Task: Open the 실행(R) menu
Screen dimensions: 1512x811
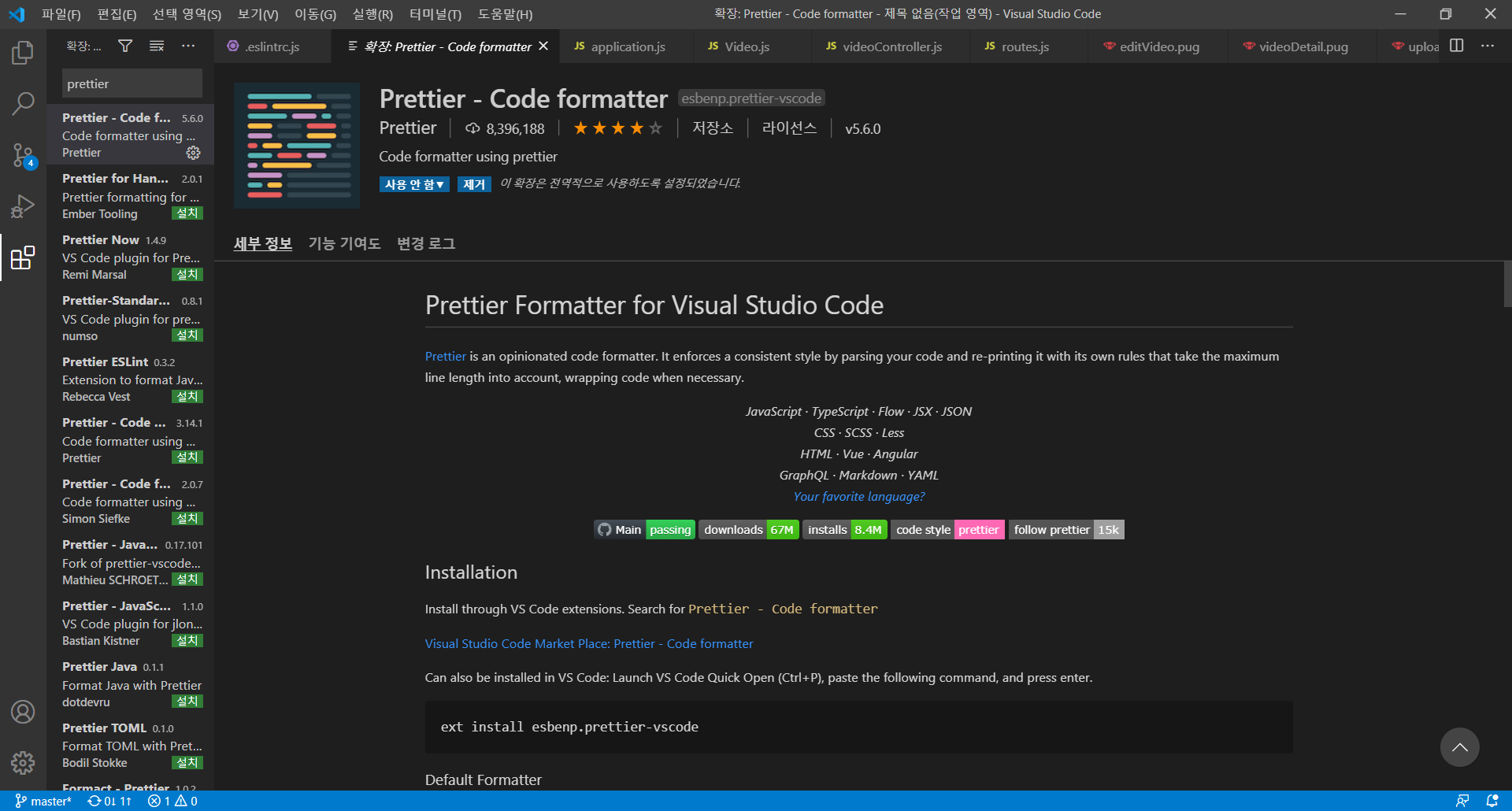Action: [373, 14]
